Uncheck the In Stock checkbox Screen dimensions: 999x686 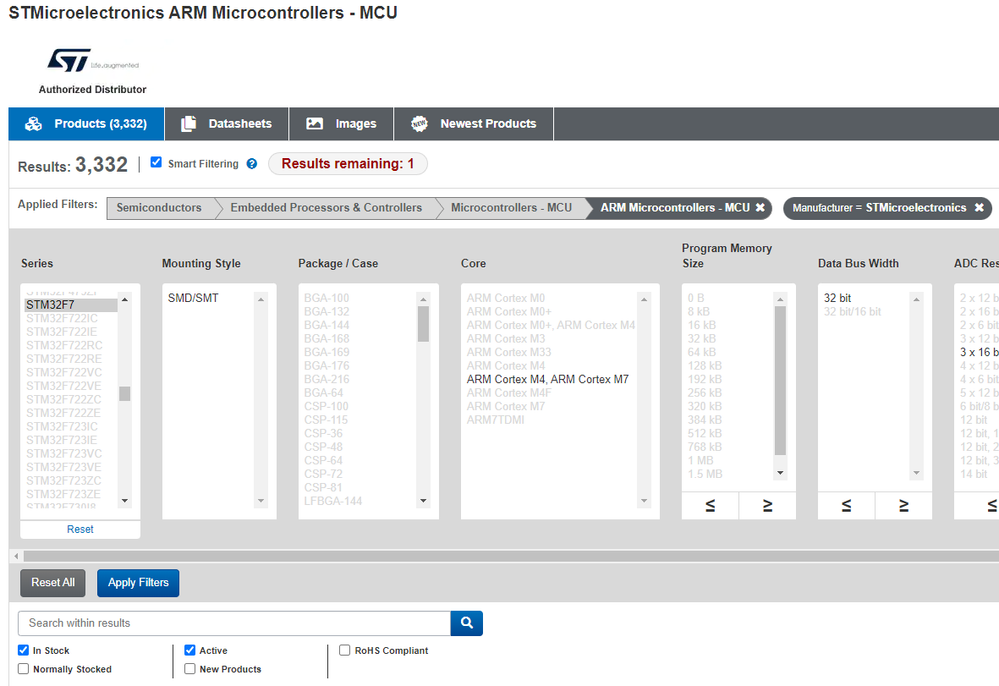[24, 650]
